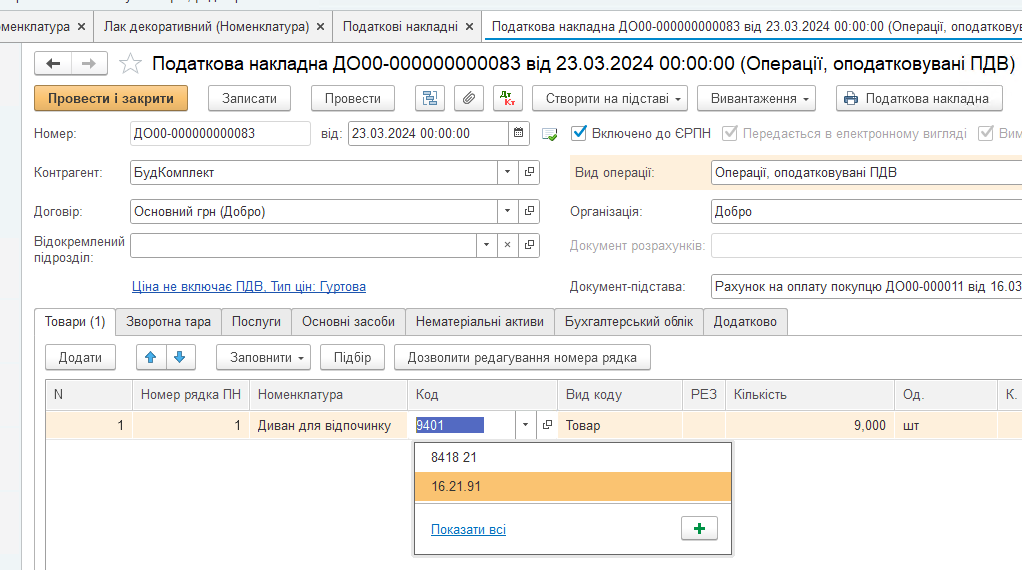
Task: Open Договір record via open icon
Action: (x=529, y=212)
